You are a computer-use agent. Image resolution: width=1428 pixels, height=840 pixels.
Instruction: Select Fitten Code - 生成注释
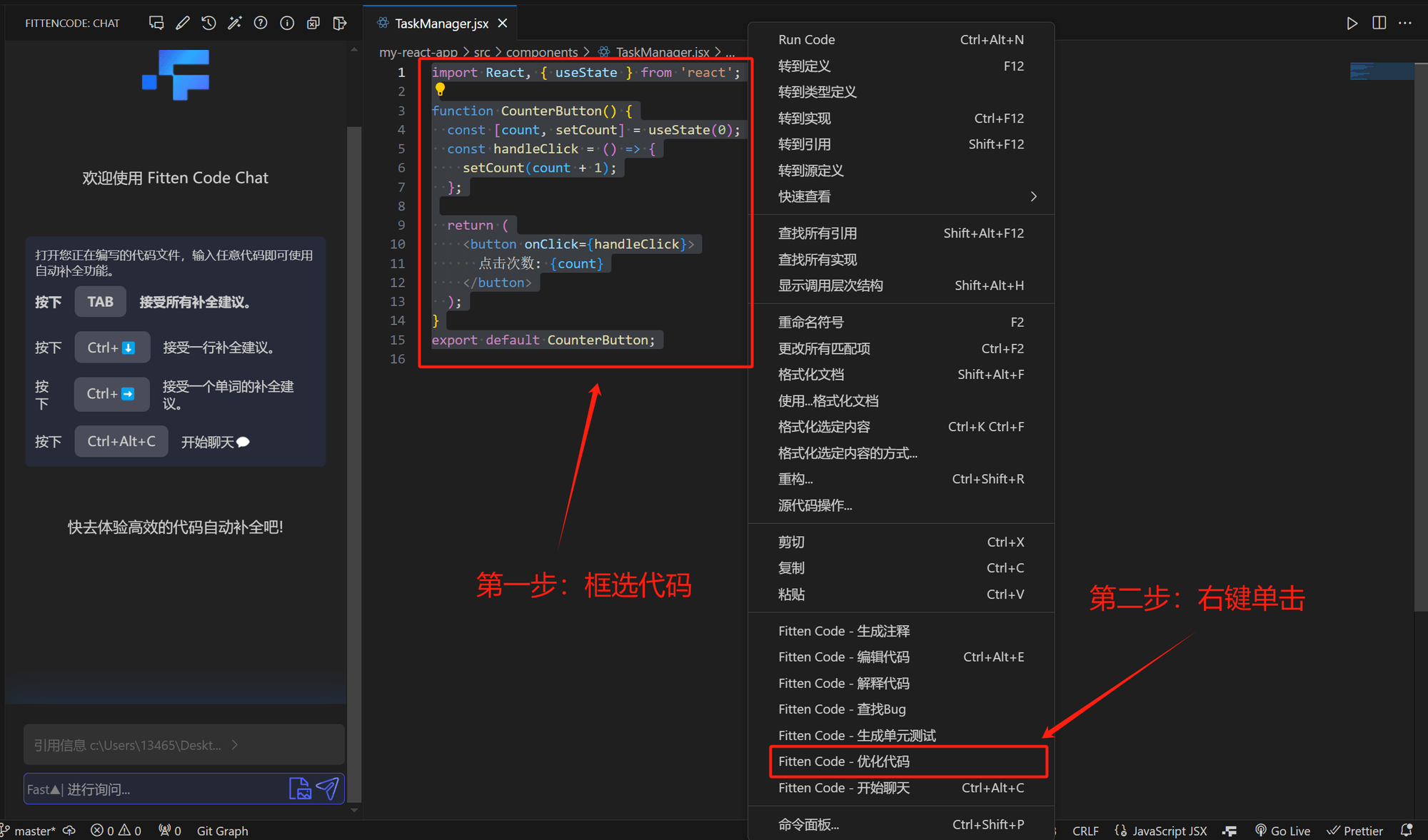tap(901, 631)
